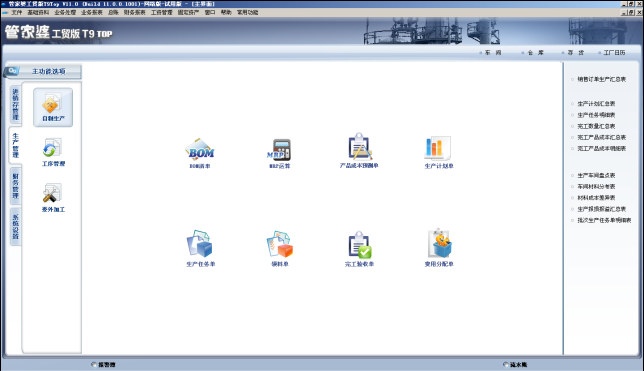Switch to the 生产管理 vertical tab
This screenshot has width=644, height=371.
point(15,145)
